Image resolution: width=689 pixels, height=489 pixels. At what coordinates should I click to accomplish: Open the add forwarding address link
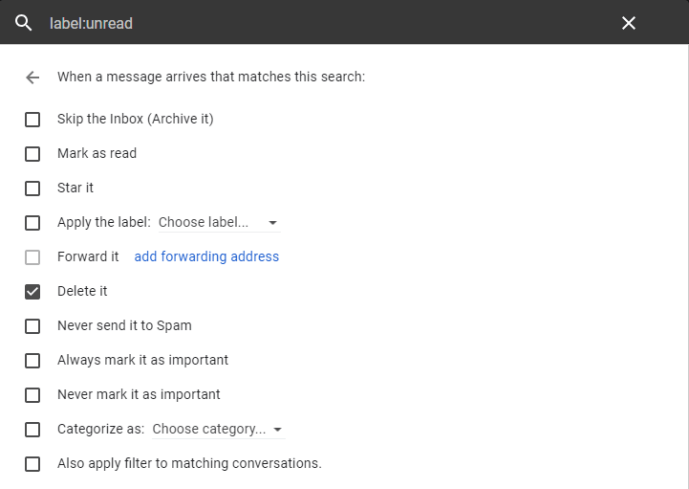(206, 257)
